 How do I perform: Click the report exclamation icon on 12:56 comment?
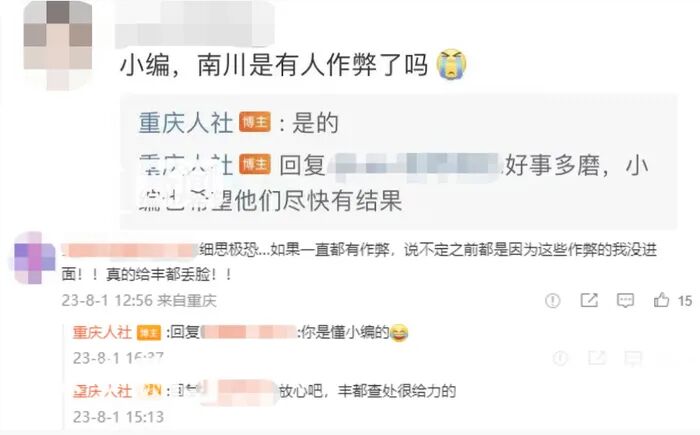[x=553, y=301]
